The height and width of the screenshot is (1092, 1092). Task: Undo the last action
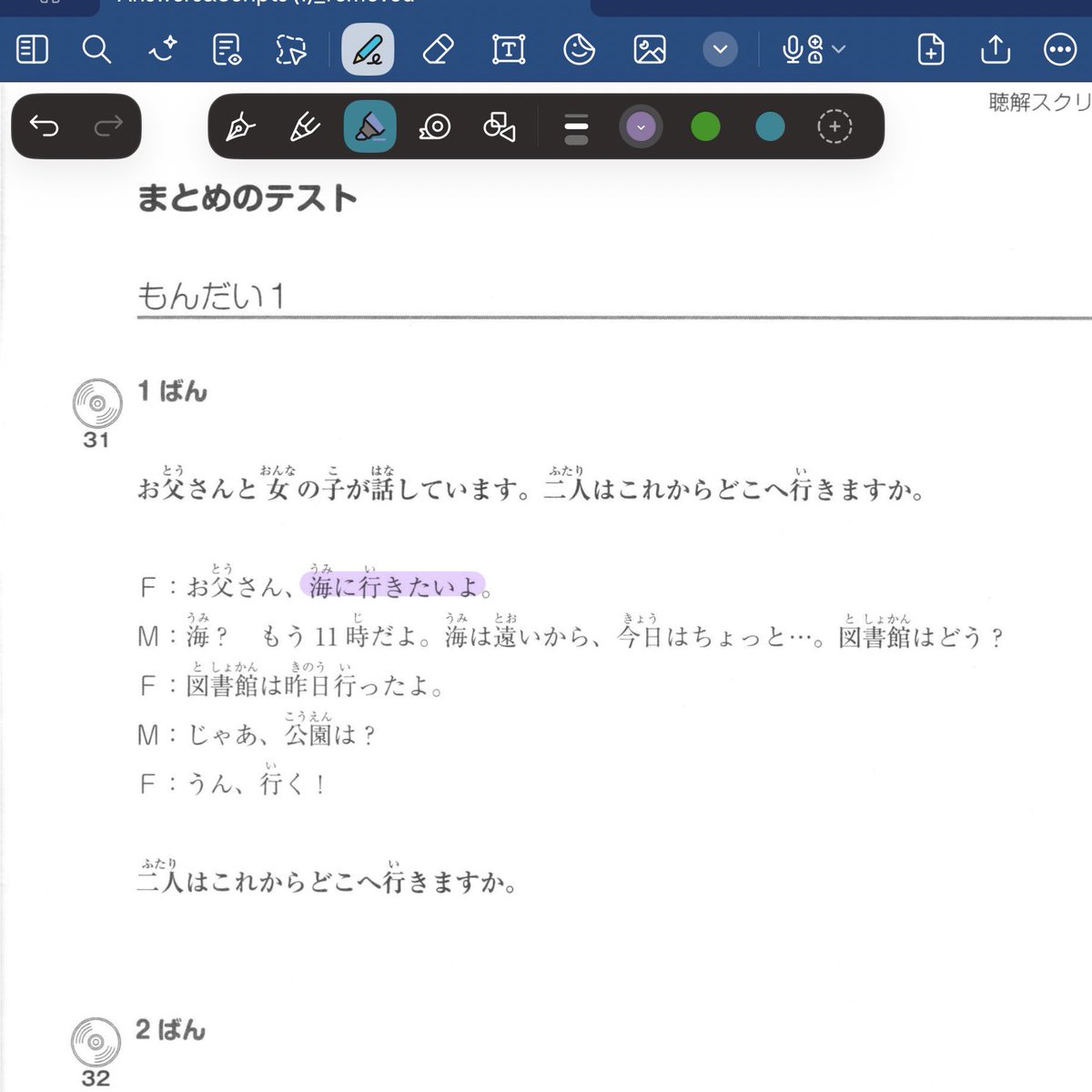44,126
